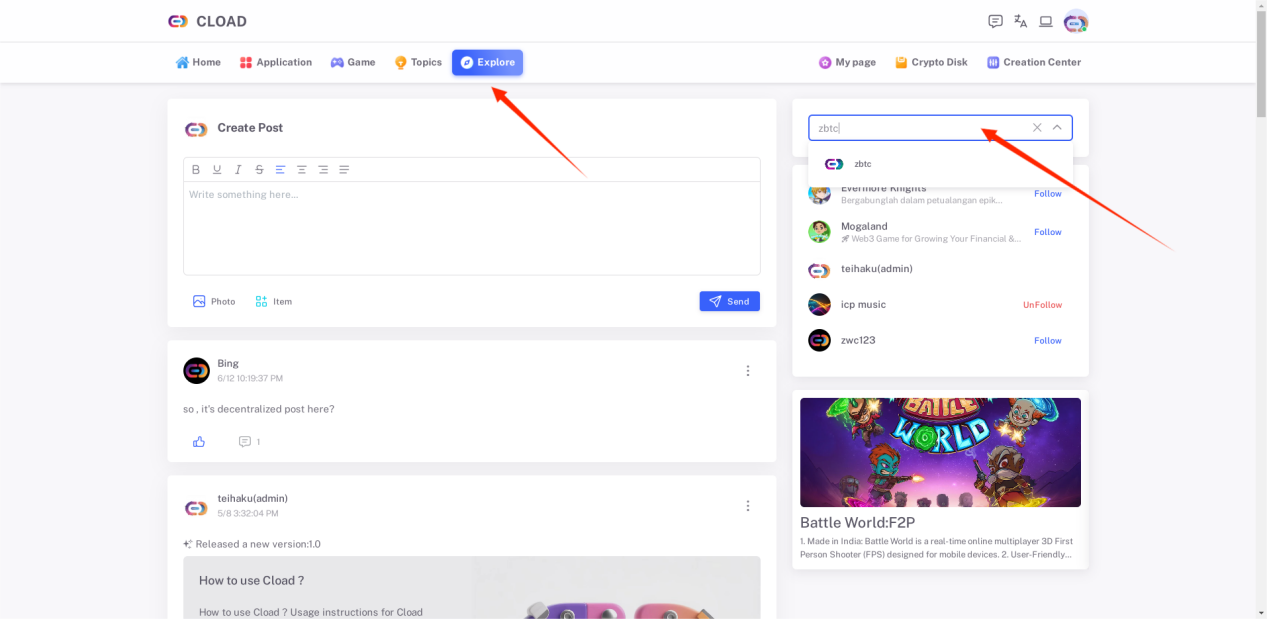Viewport: 1267px width, 619px height.
Task: Follow zwc123
Action: 1047,341
